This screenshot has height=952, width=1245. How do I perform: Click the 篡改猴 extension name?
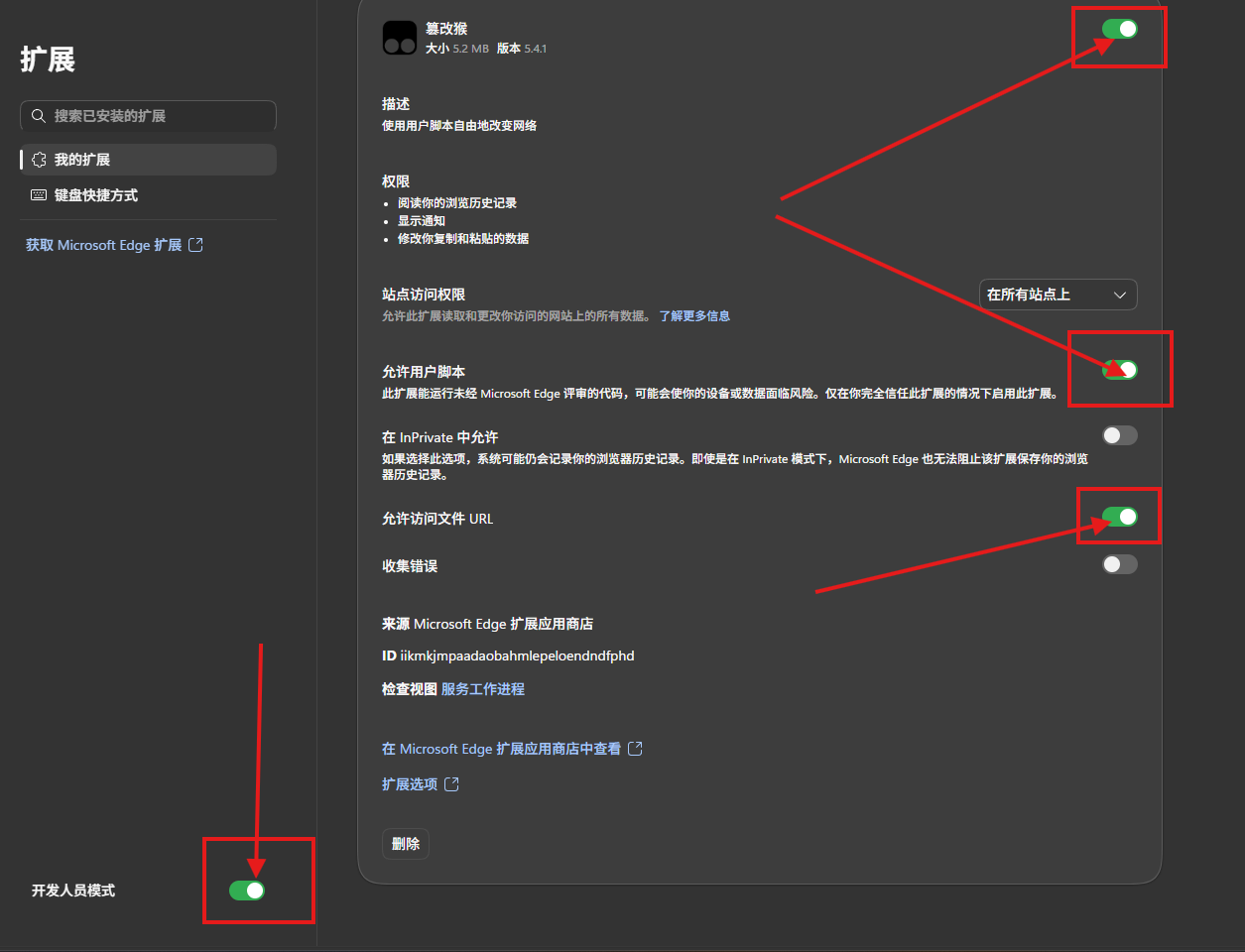[446, 29]
